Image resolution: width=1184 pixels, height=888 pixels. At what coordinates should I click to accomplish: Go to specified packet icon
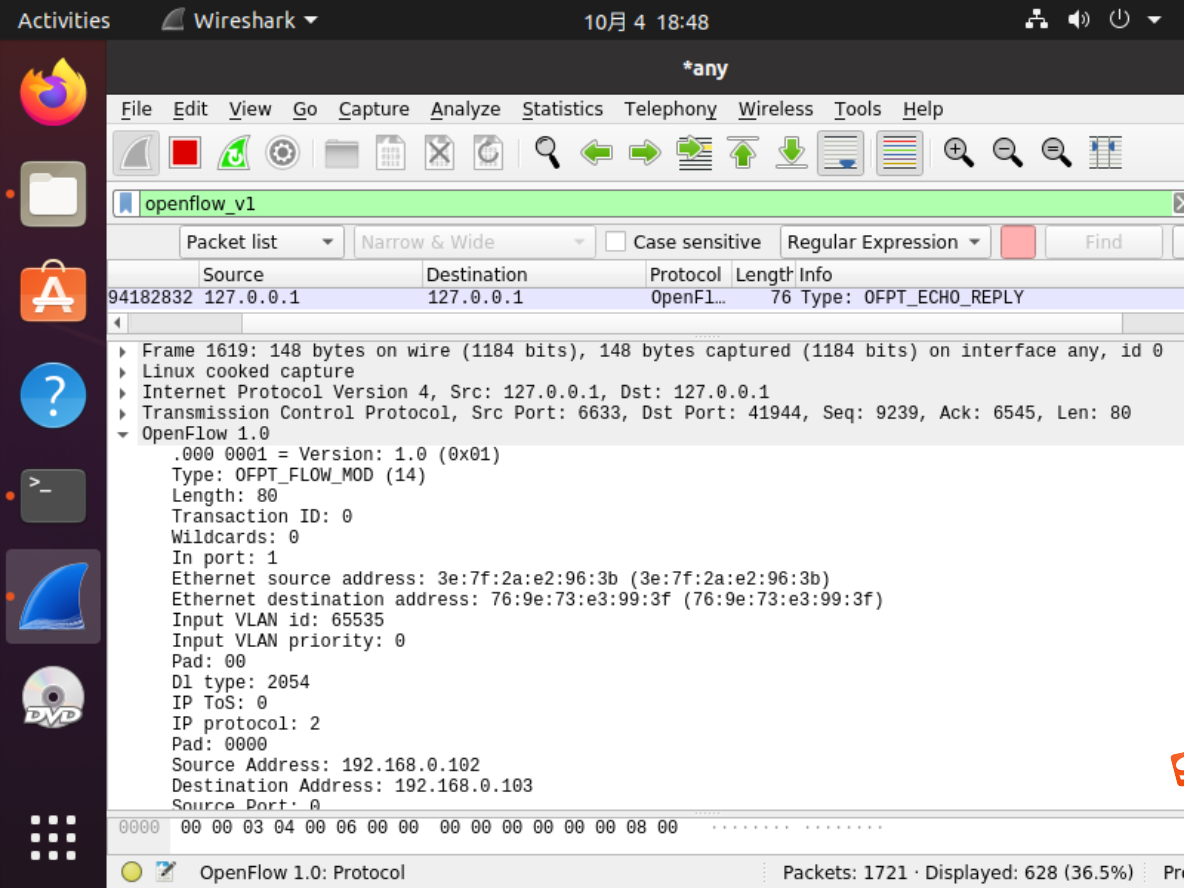point(694,153)
